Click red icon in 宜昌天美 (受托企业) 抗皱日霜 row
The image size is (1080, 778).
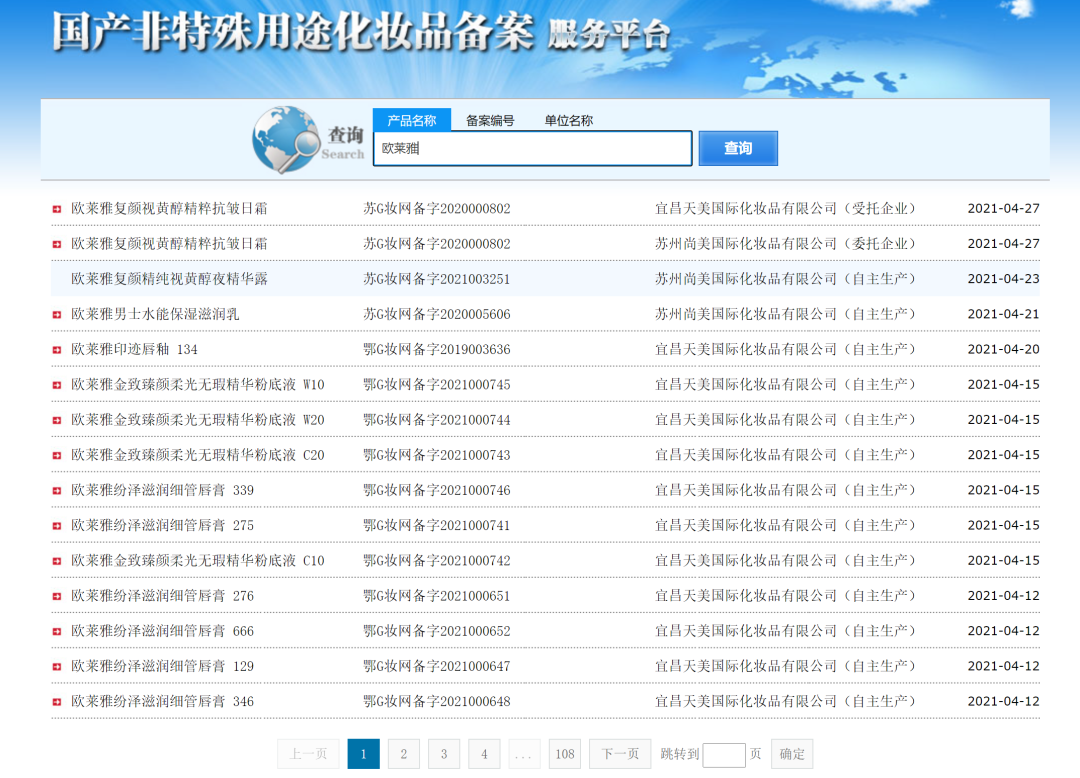tap(57, 209)
